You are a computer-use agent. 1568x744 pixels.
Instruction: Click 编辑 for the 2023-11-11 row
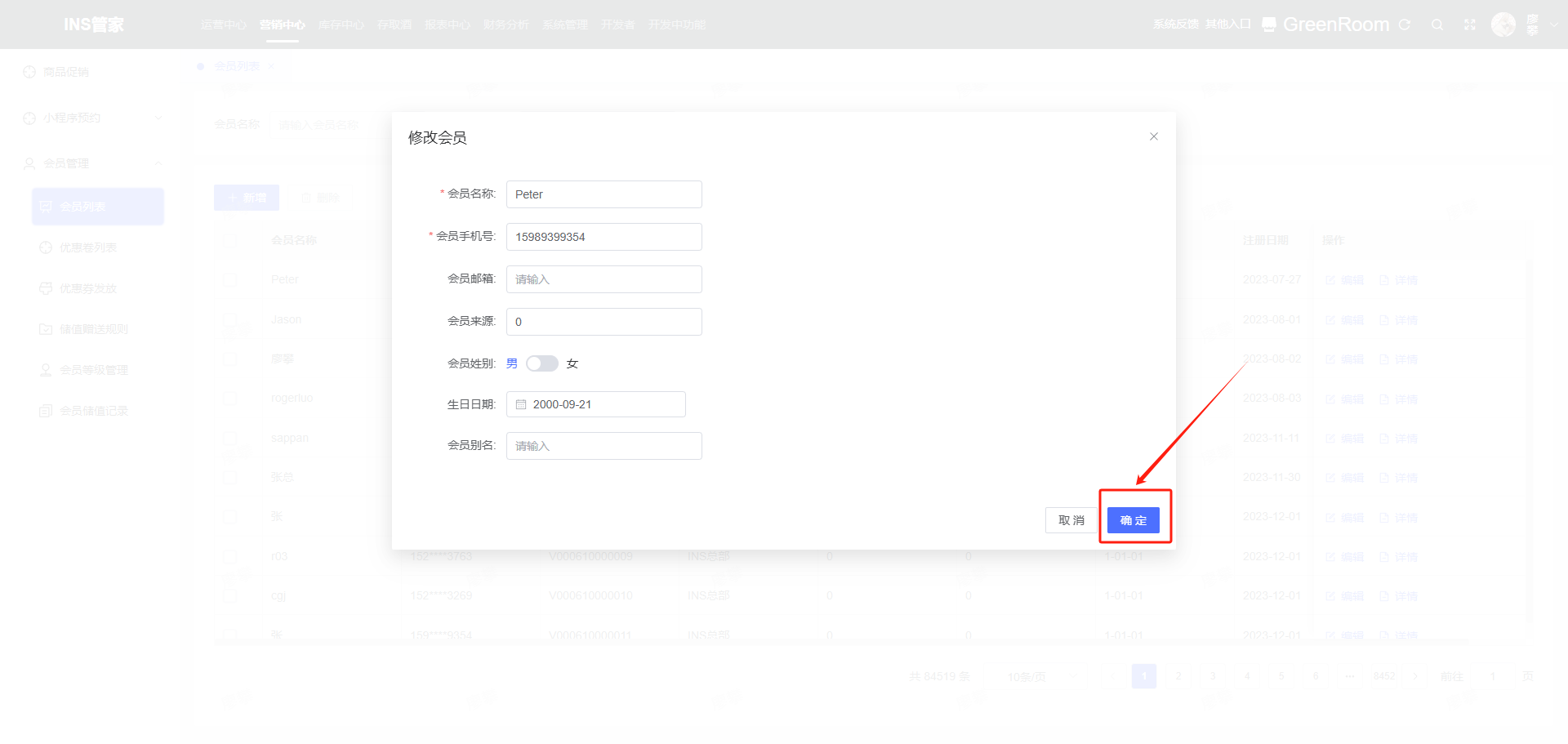coord(1345,439)
